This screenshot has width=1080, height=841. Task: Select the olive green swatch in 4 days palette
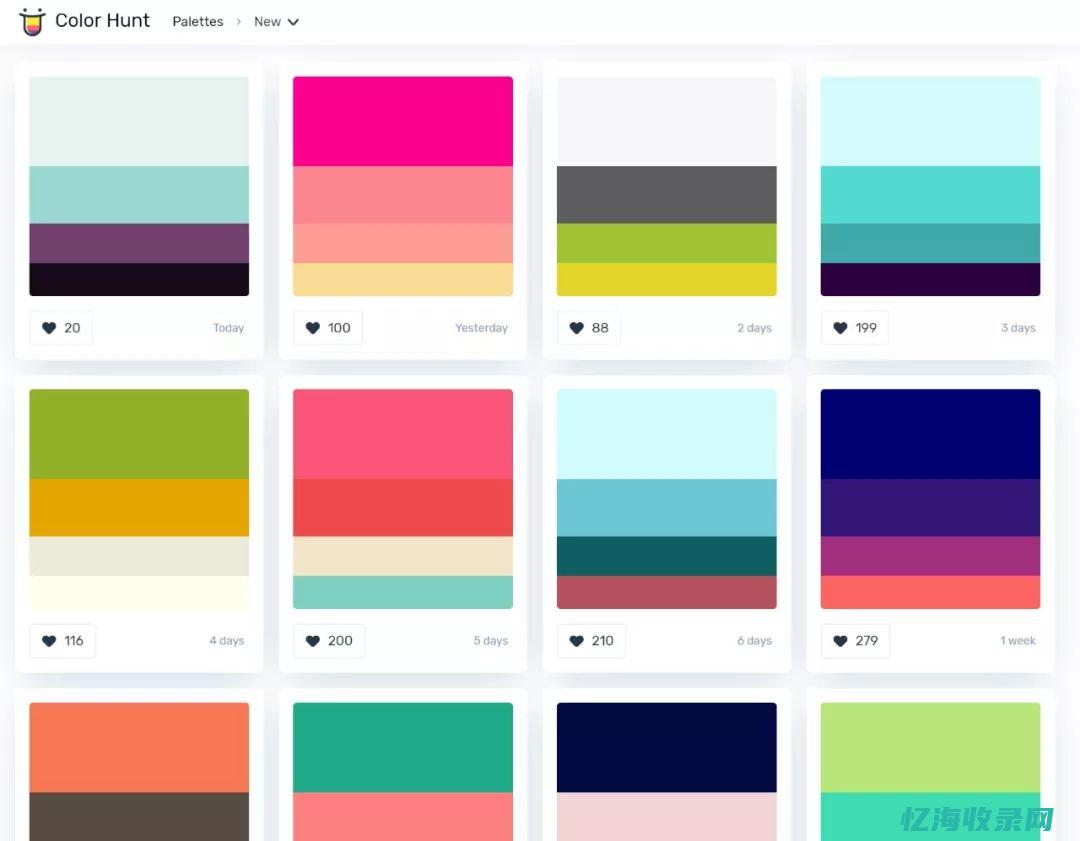(139, 434)
